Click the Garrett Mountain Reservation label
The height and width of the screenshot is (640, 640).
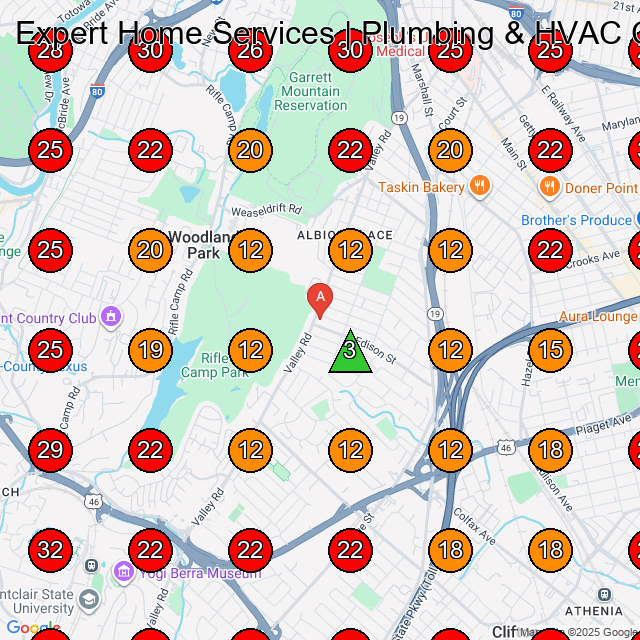pos(311,91)
